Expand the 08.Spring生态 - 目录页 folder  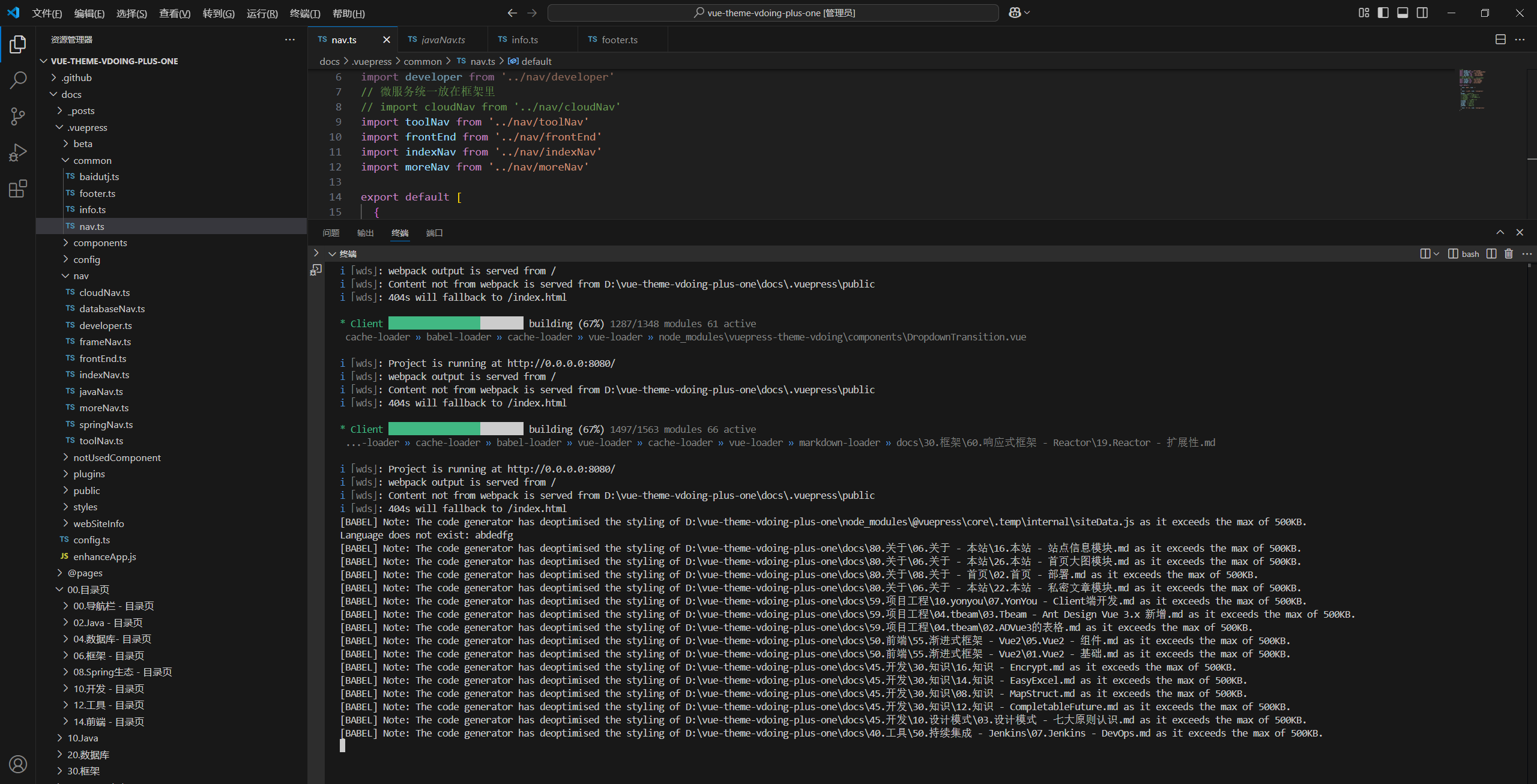tap(65, 672)
